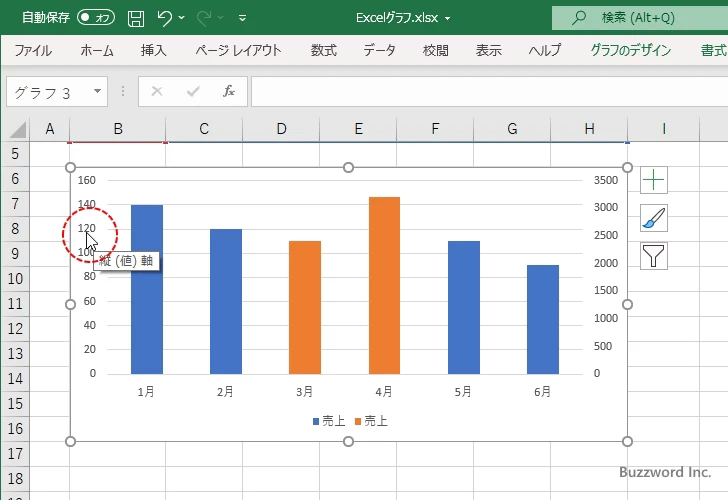Select row 17 header
728x500 pixels.
pos(15,454)
